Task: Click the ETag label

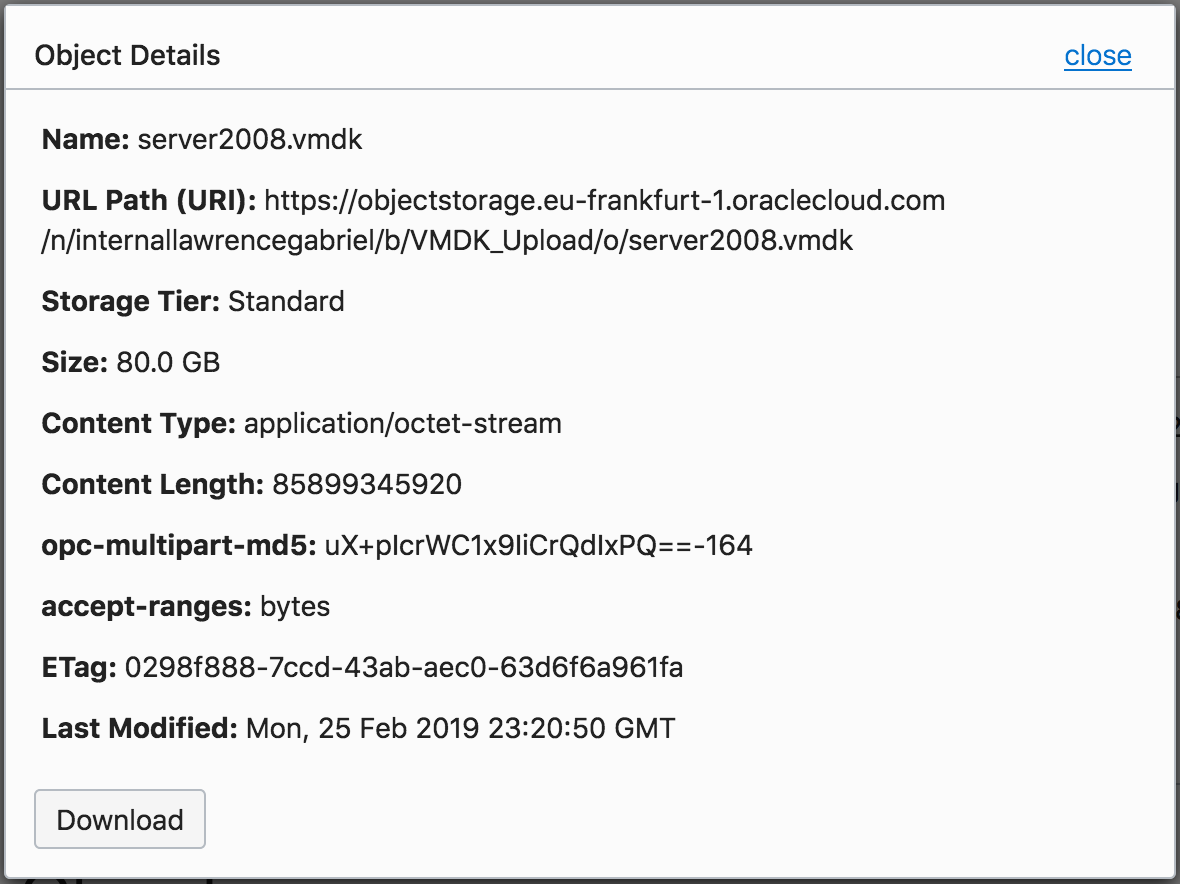Action: click(x=79, y=667)
